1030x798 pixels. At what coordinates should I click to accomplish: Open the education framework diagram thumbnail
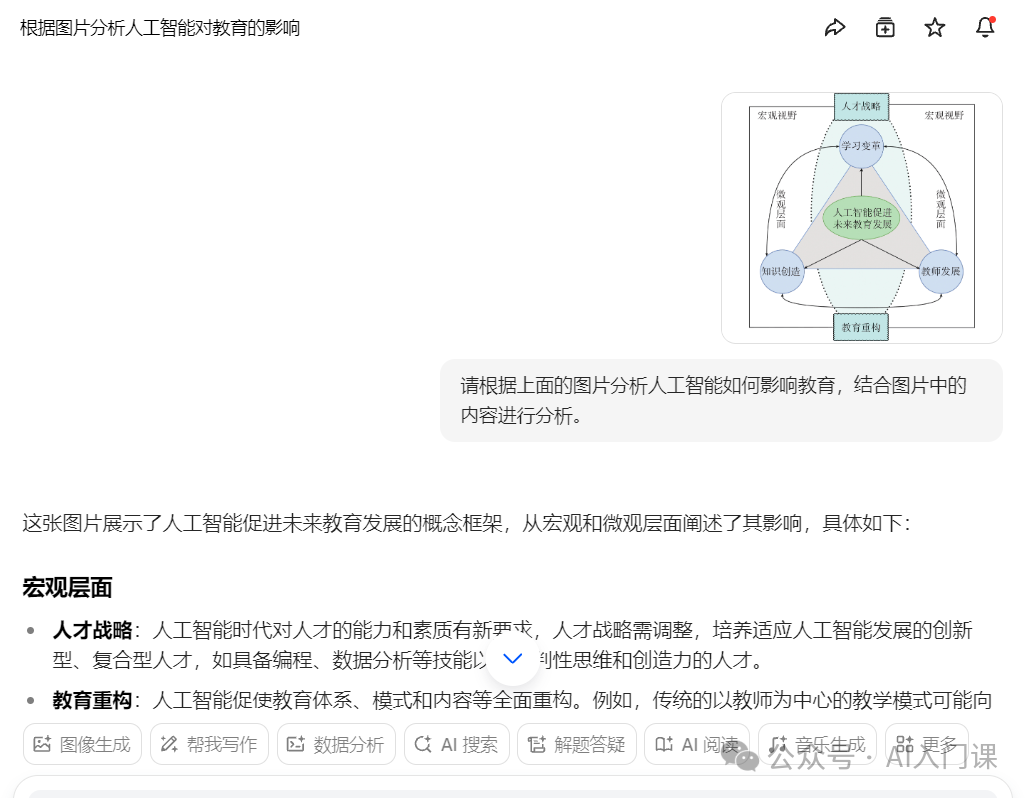pyautogui.click(x=861, y=218)
